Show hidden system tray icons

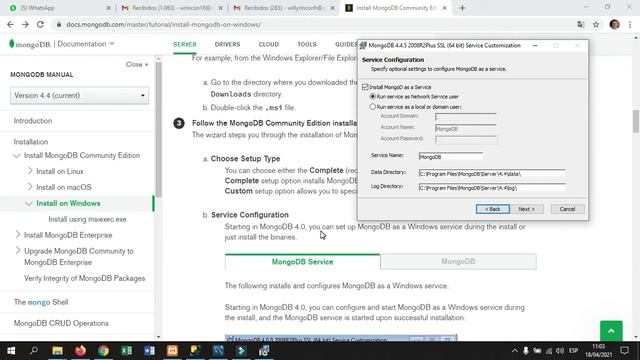coord(514,351)
